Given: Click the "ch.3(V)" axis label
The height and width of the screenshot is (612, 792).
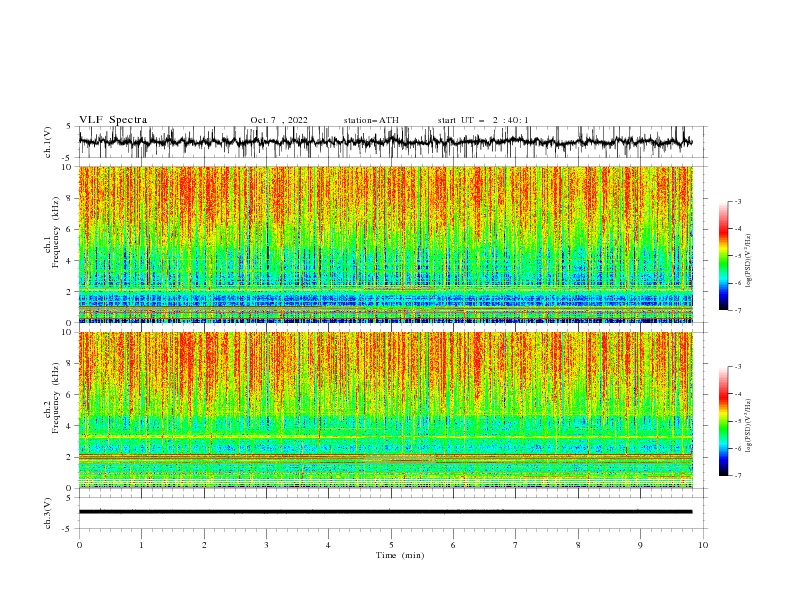Looking at the screenshot, I should (48, 513).
